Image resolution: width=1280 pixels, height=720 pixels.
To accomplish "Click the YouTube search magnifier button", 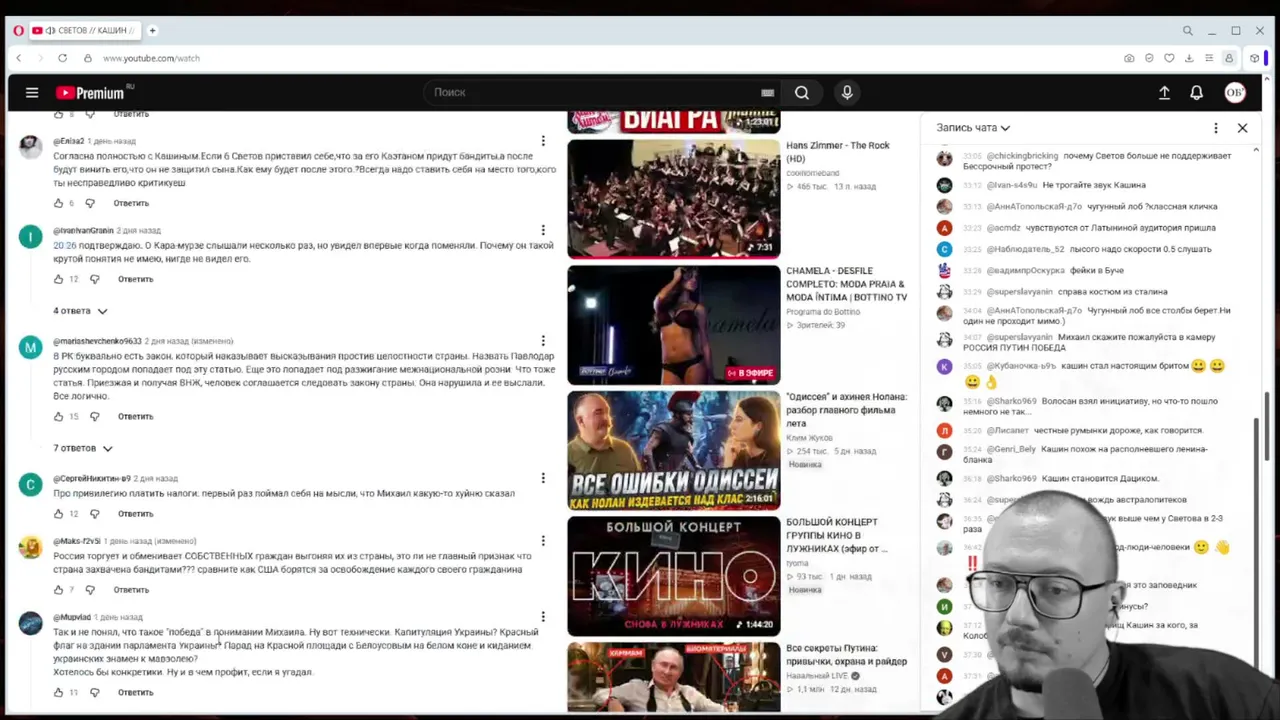I will coord(802,93).
